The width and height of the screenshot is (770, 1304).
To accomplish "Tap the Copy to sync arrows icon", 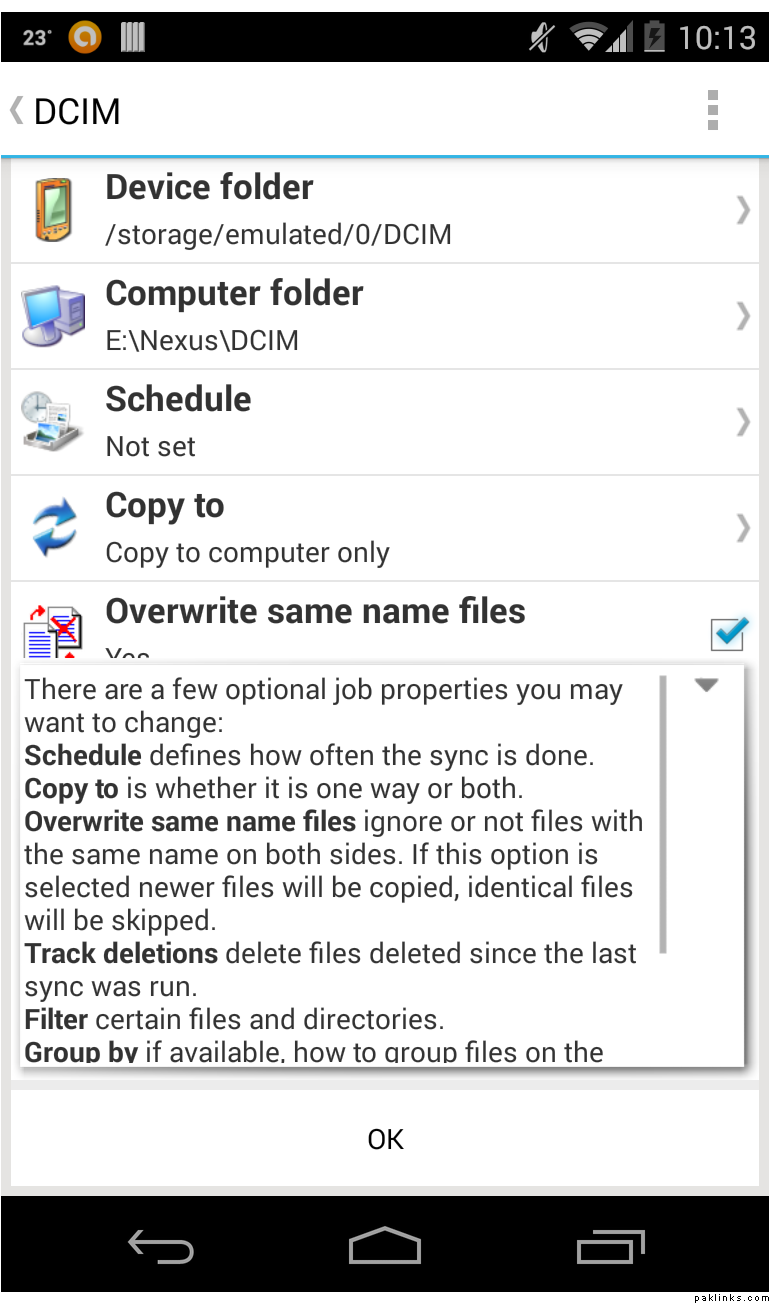I will point(54,528).
